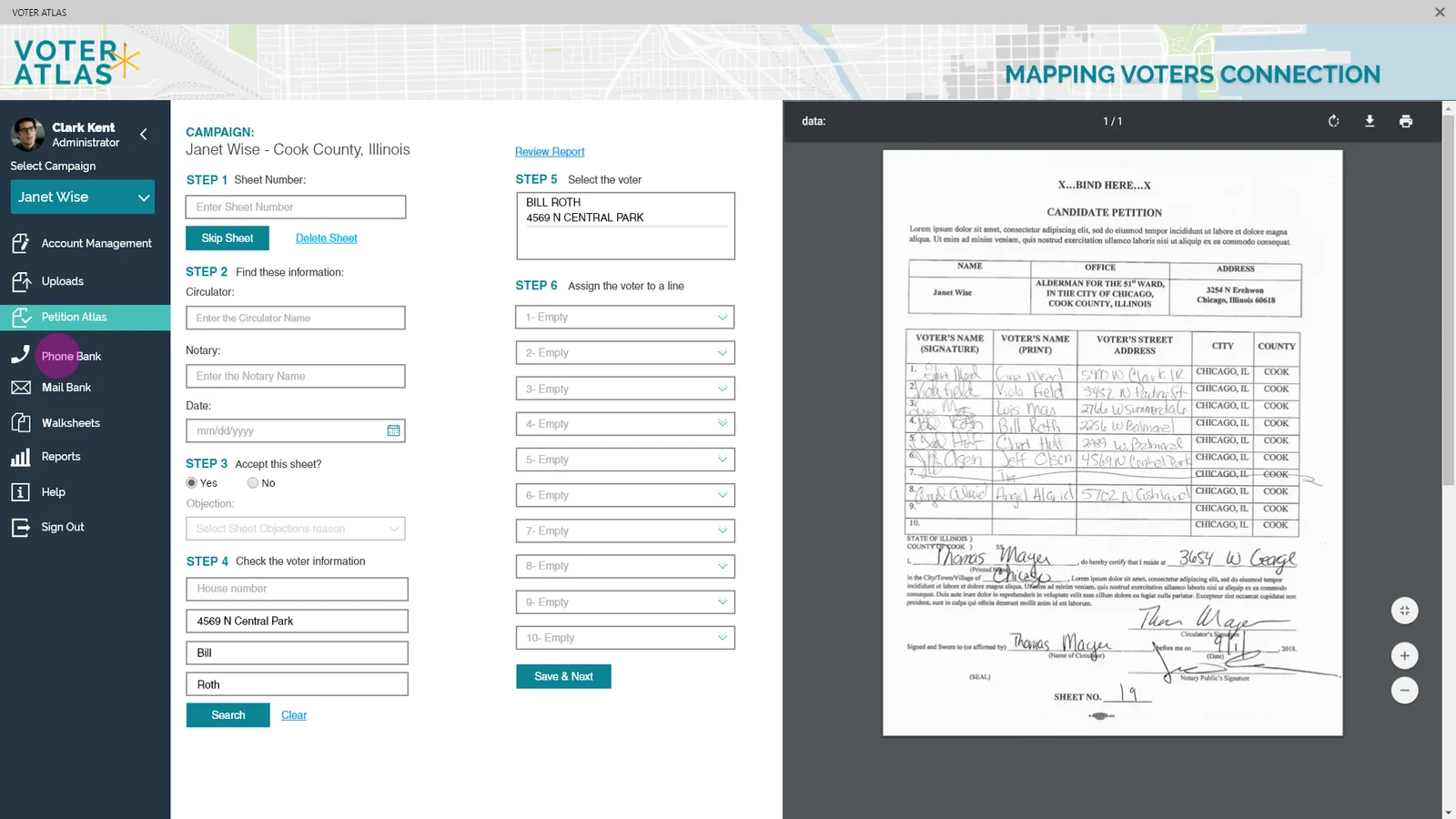Screen dimensions: 1456x819
Task: Click Clark Kent's profile avatar
Action: tap(27, 135)
